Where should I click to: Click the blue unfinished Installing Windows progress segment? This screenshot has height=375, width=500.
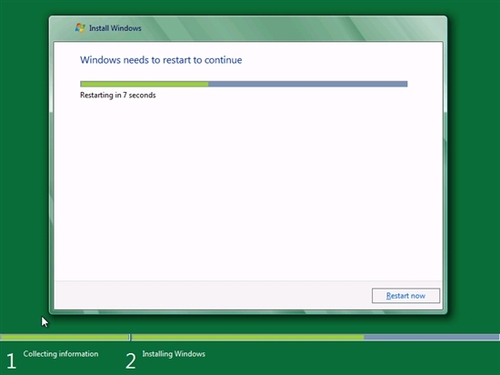click(x=432, y=337)
